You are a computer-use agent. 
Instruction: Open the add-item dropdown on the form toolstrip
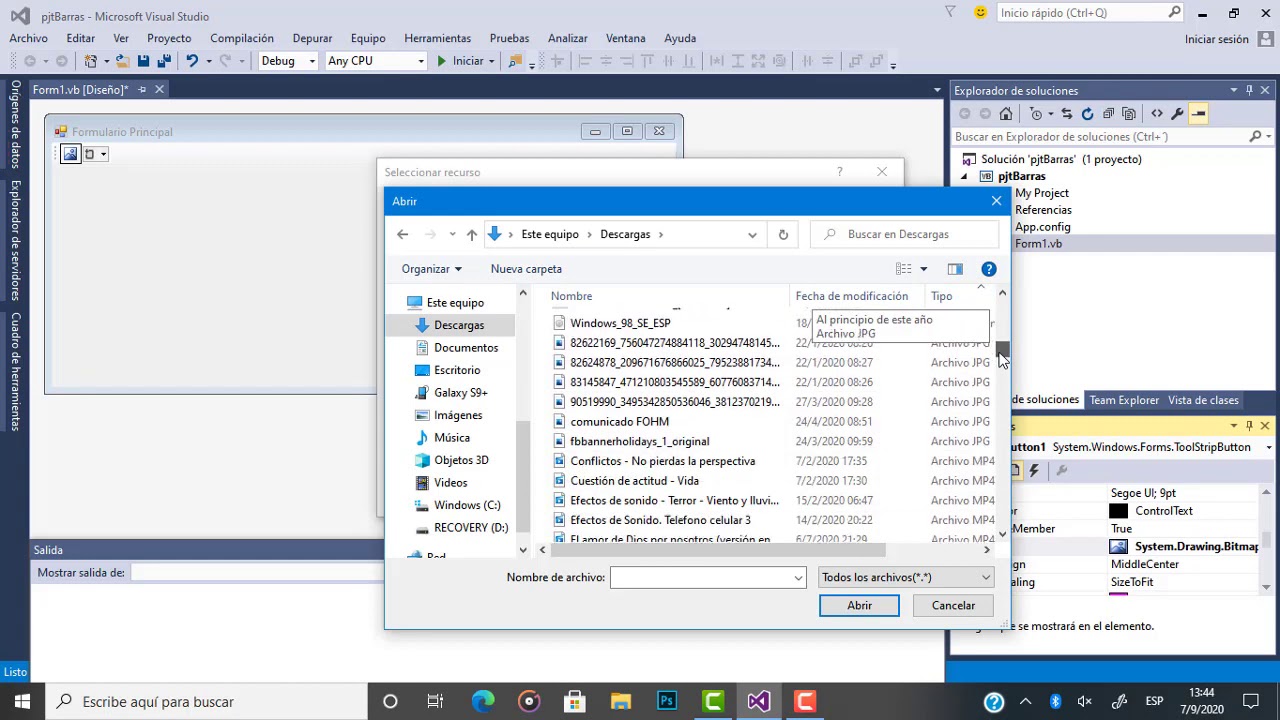click(103, 154)
